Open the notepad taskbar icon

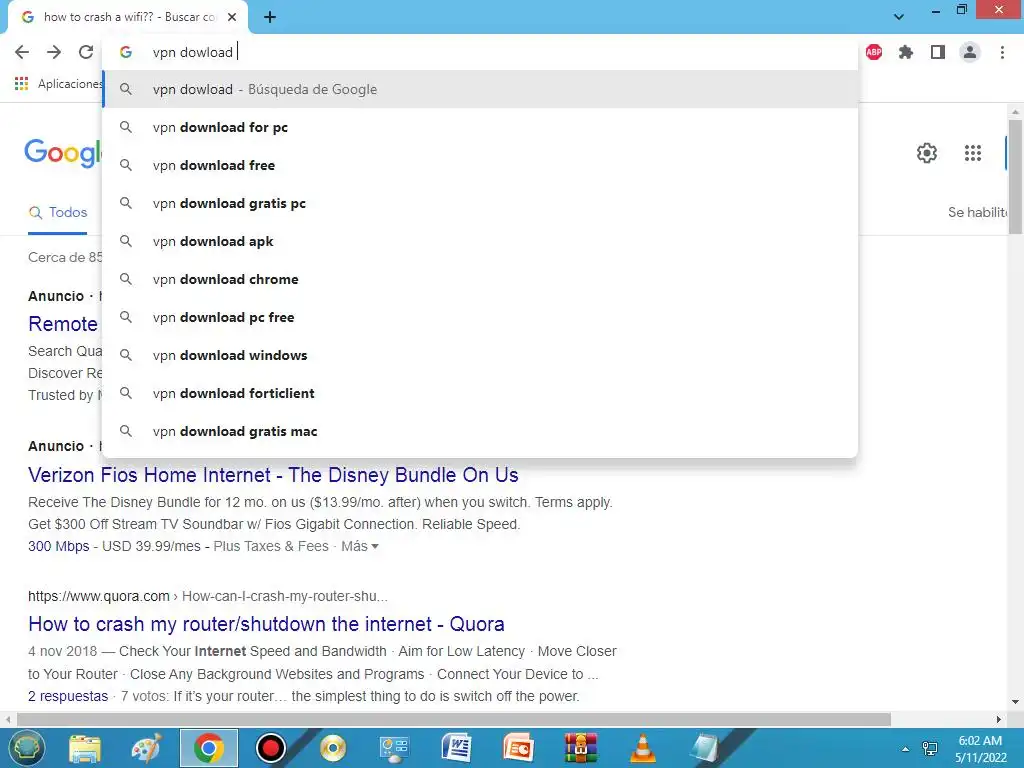[705, 748]
